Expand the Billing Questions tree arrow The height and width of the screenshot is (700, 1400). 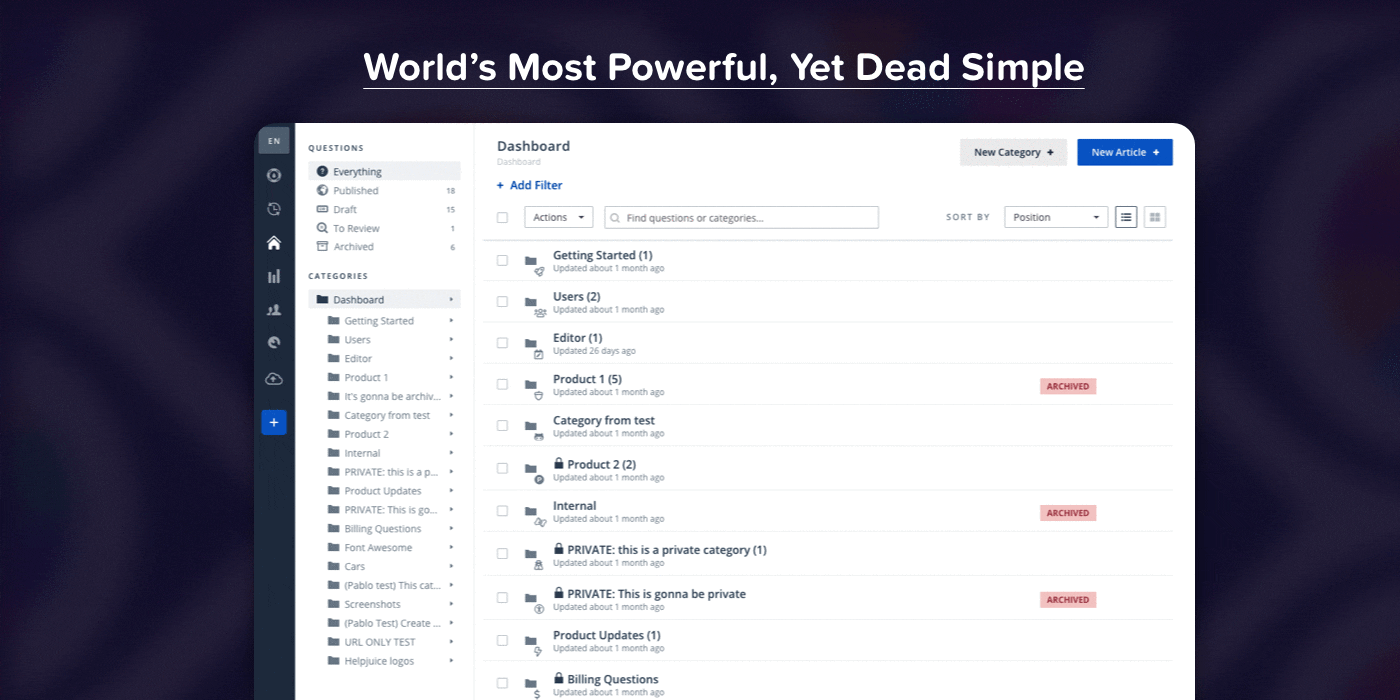click(x=451, y=528)
